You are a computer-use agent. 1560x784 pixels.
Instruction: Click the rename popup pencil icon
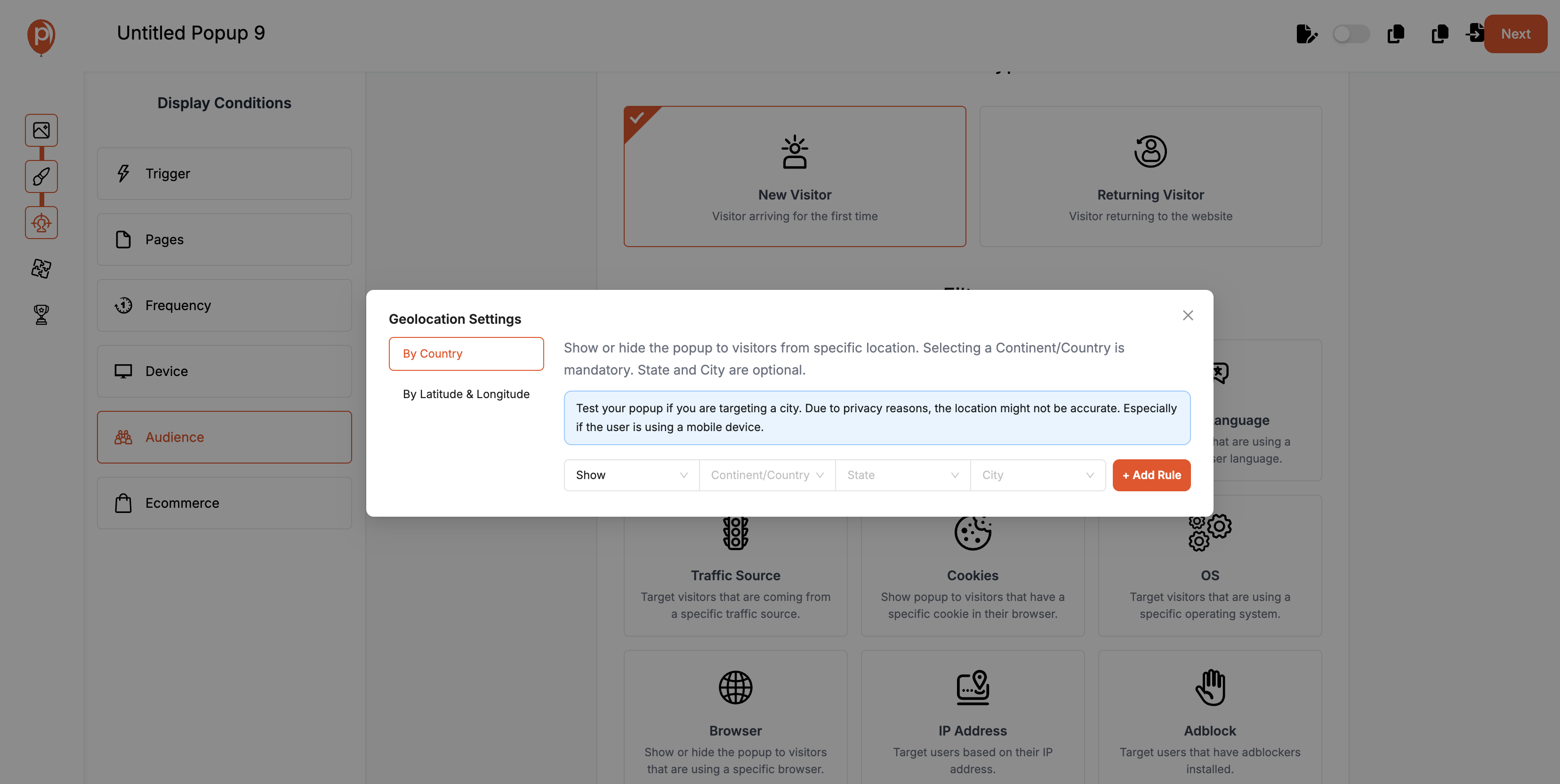pyautogui.click(x=1307, y=34)
